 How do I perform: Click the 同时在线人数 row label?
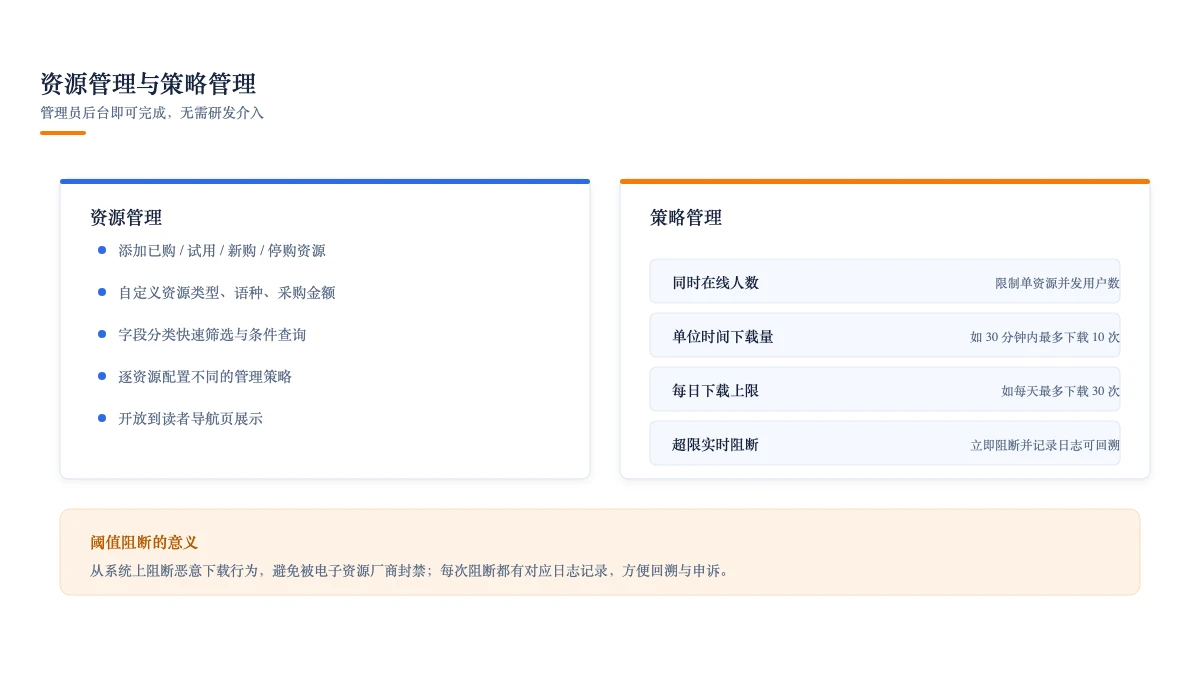716,283
